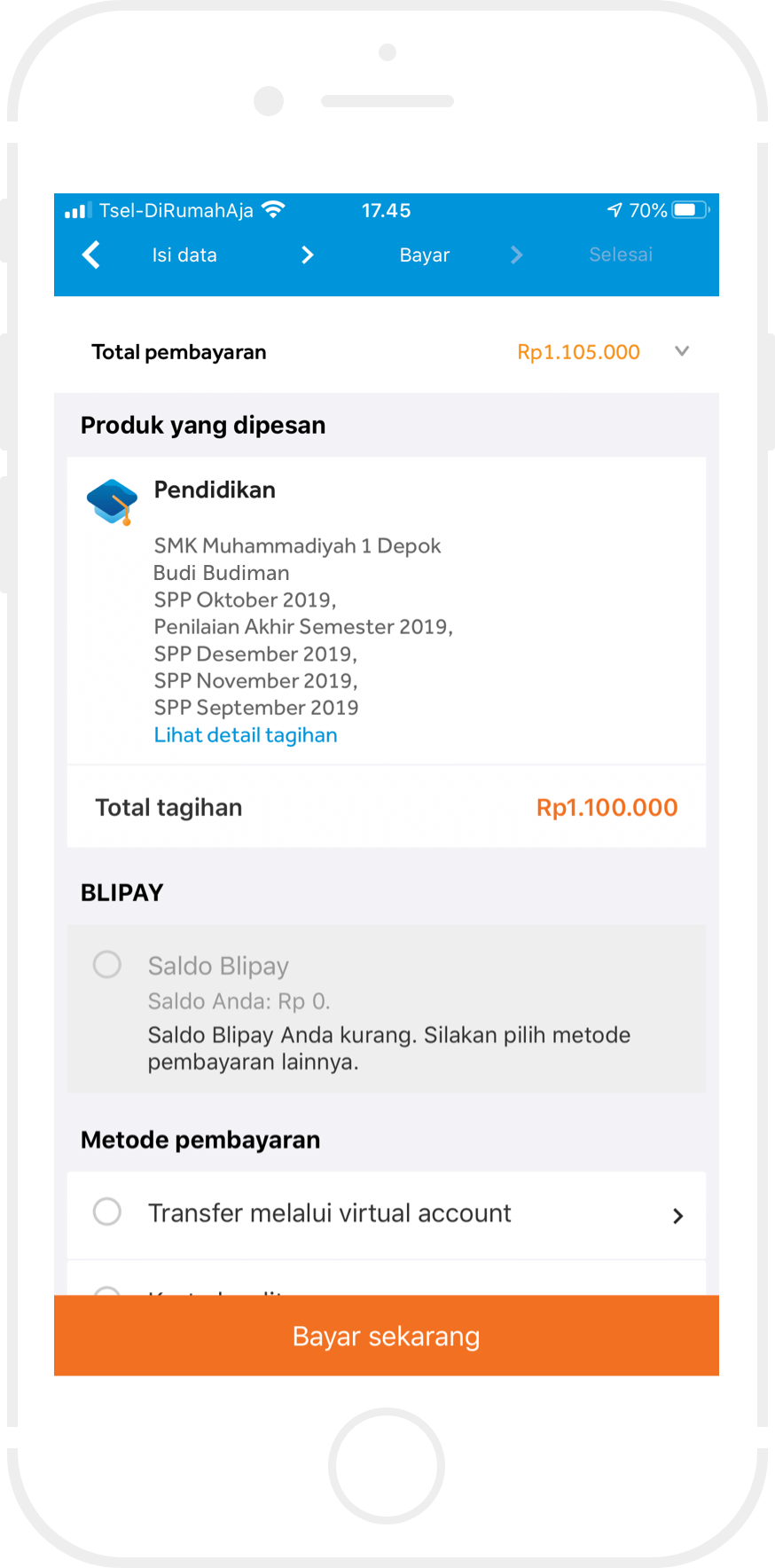775x1568 pixels.
Task: Click chevron between Bayar and Selesai
Action: [517, 255]
